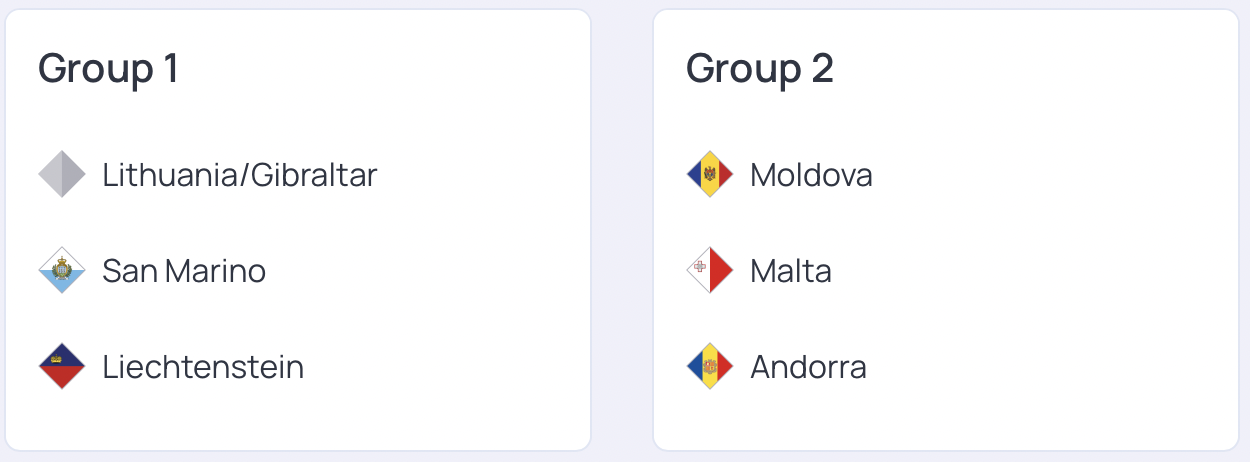Open the Liechtenstein team name
Image resolution: width=1250 pixels, height=462 pixels.
(203, 367)
